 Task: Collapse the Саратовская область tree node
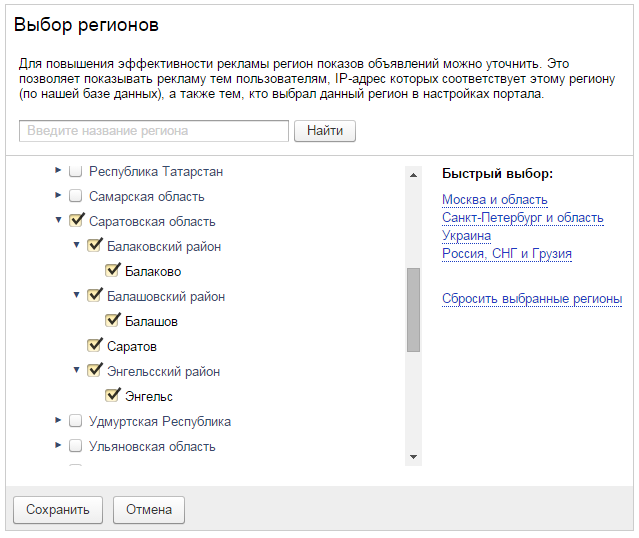click(59, 221)
